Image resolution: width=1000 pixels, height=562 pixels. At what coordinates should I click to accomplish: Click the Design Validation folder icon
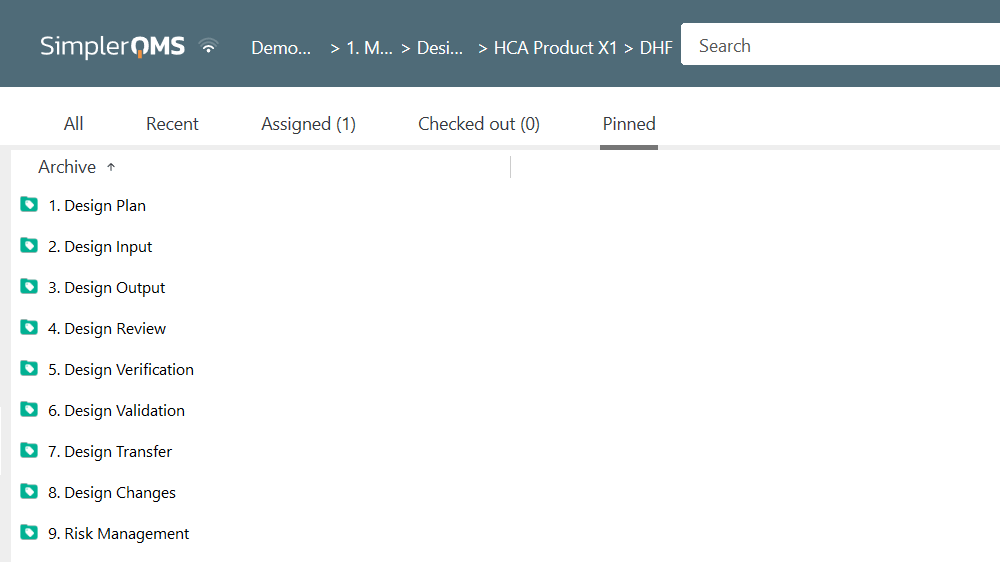click(29, 410)
